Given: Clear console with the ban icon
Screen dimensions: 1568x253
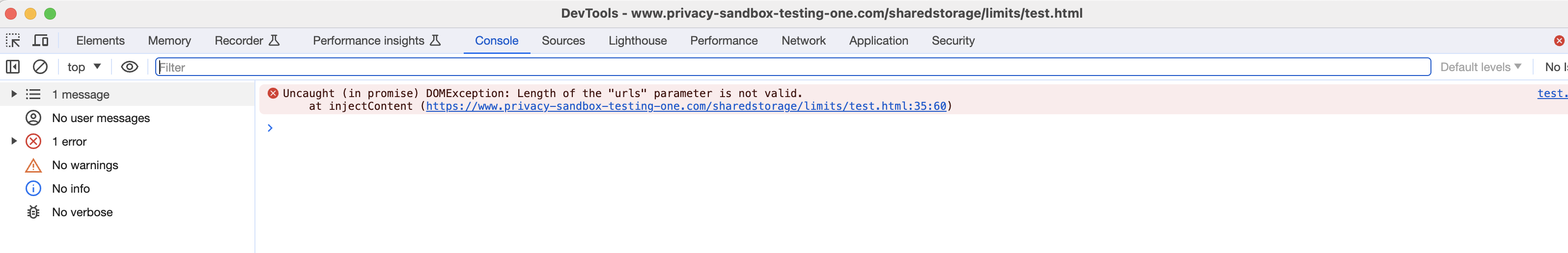Looking at the screenshot, I should pyautogui.click(x=40, y=67).
